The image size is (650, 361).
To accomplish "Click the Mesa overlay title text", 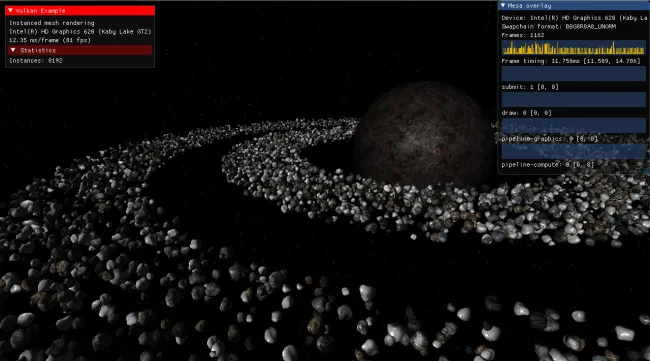I will pyautogui.click(x=529, y=6).
